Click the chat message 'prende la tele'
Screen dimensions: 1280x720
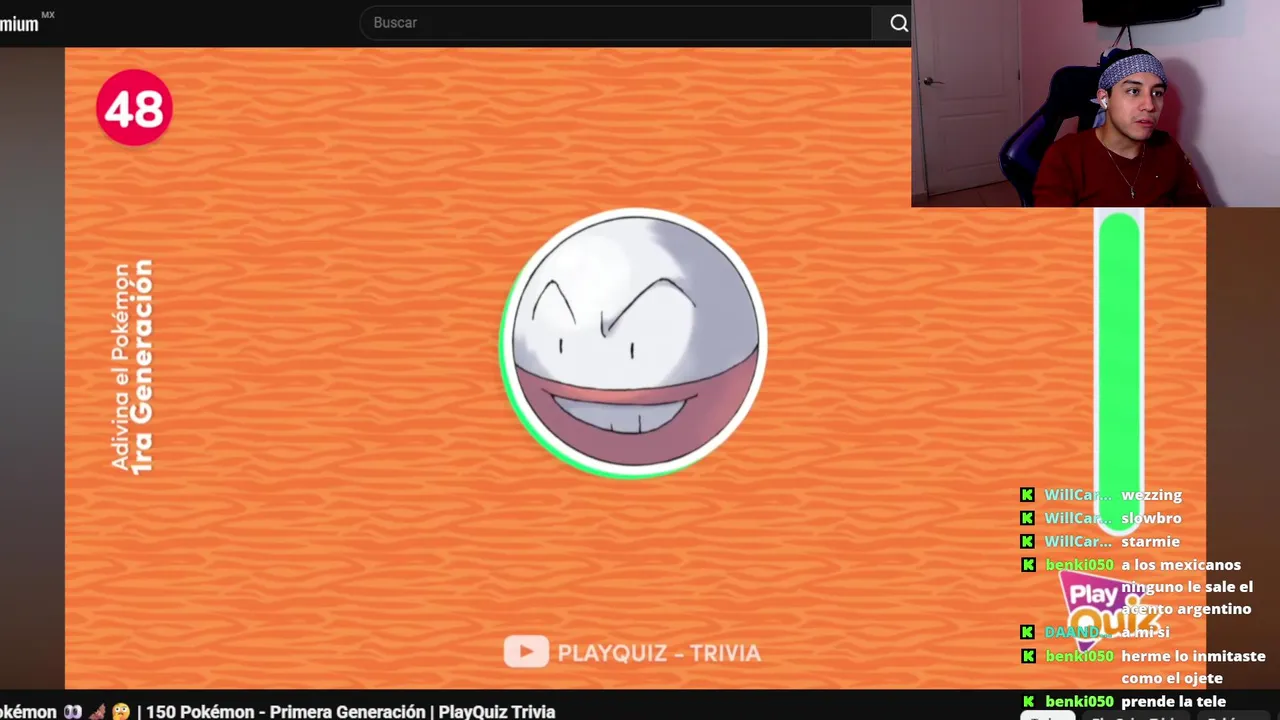click(x=1173, y=702)
